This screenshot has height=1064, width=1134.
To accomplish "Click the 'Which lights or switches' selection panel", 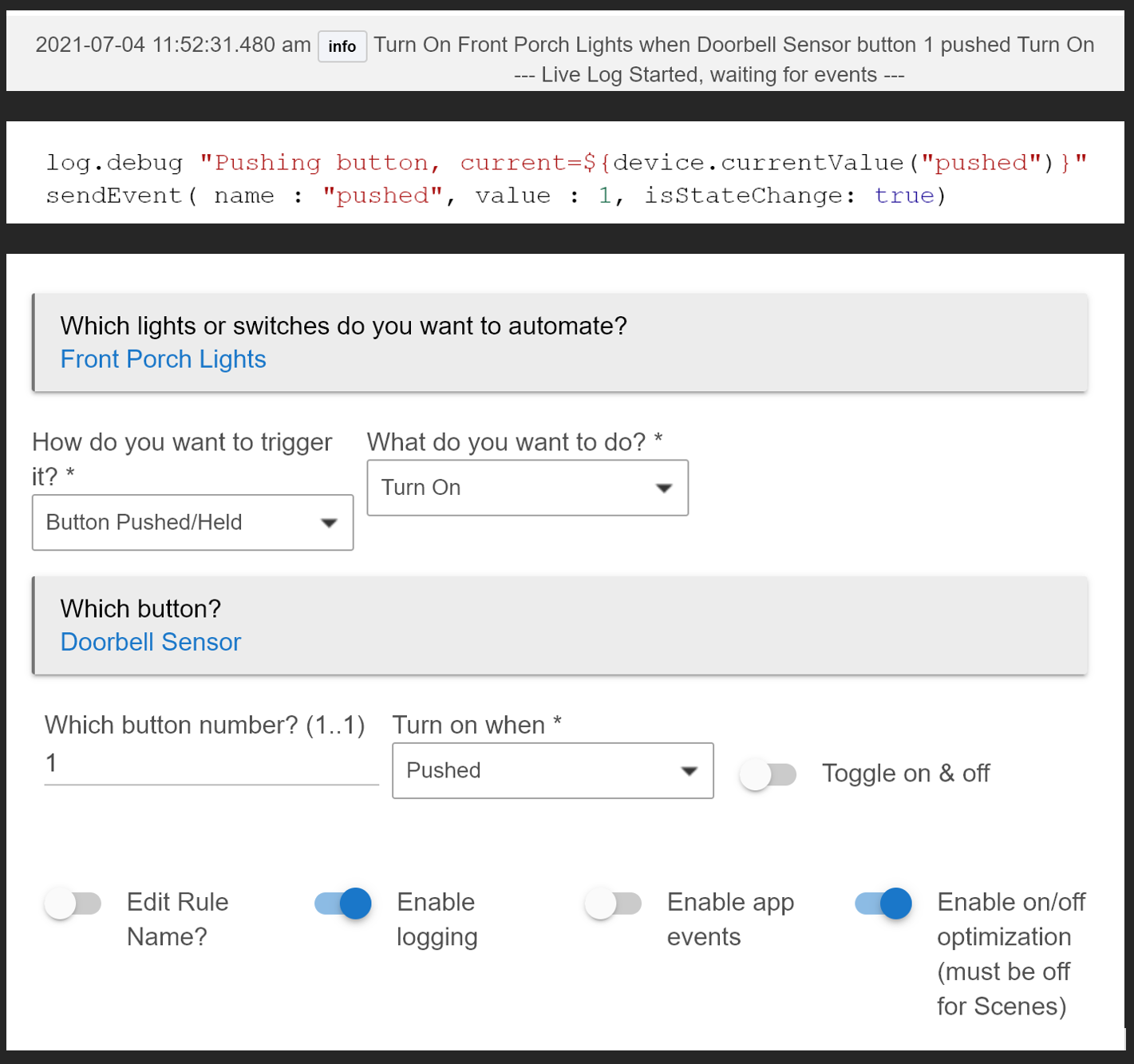I will click(559, 342).
